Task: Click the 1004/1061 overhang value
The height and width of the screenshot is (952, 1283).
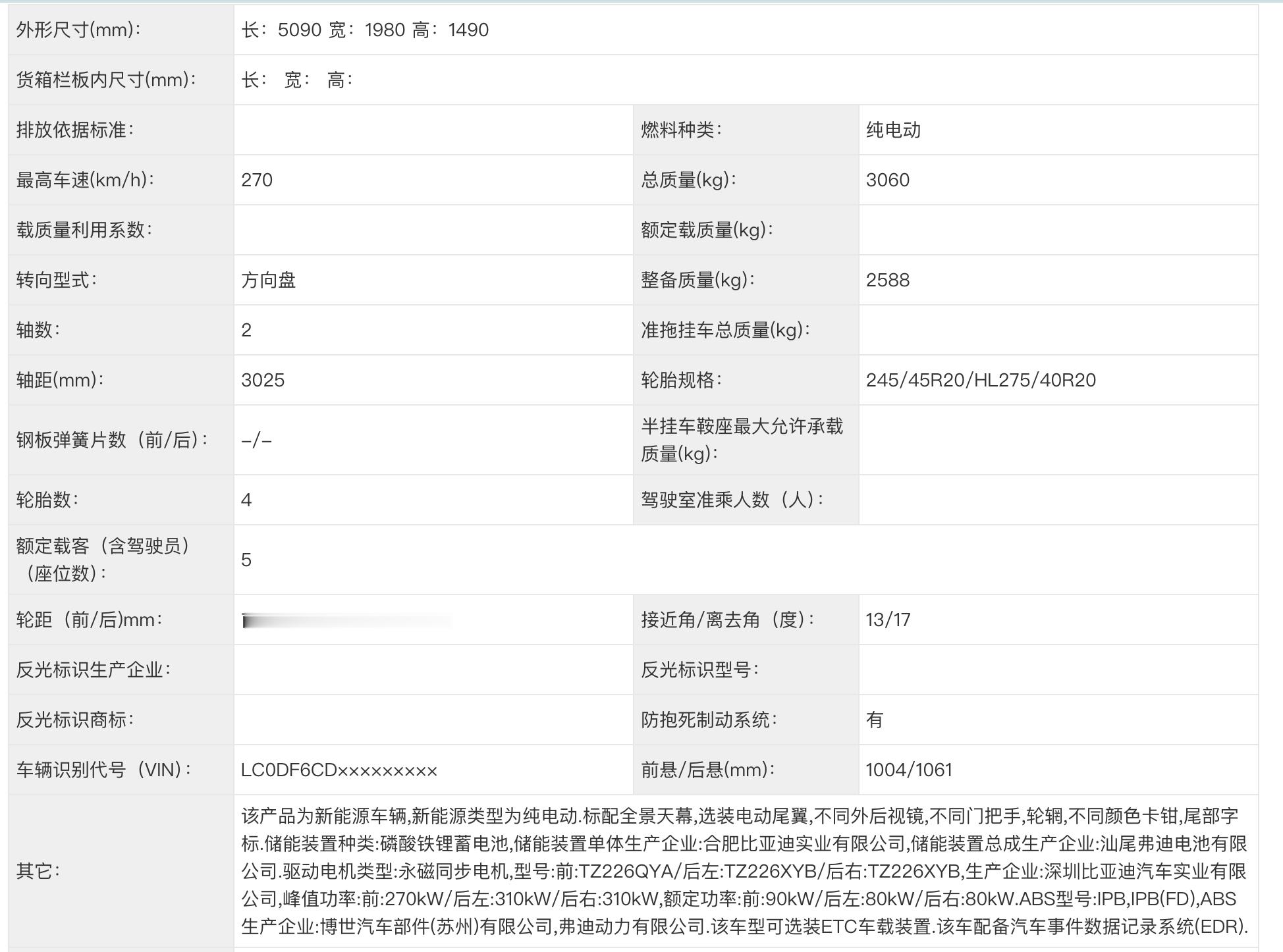Action: 908,770
